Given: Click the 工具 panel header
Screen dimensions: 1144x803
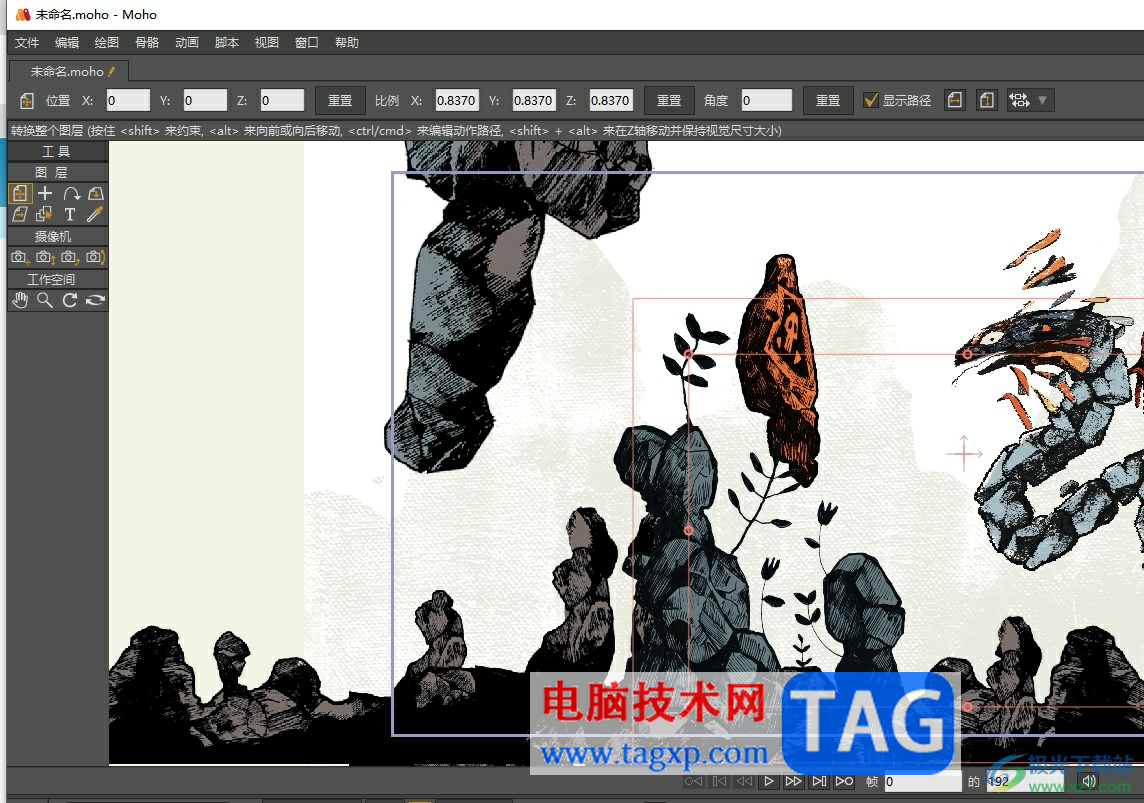Looking at the screenshot, I should click(x=58, y=151).
